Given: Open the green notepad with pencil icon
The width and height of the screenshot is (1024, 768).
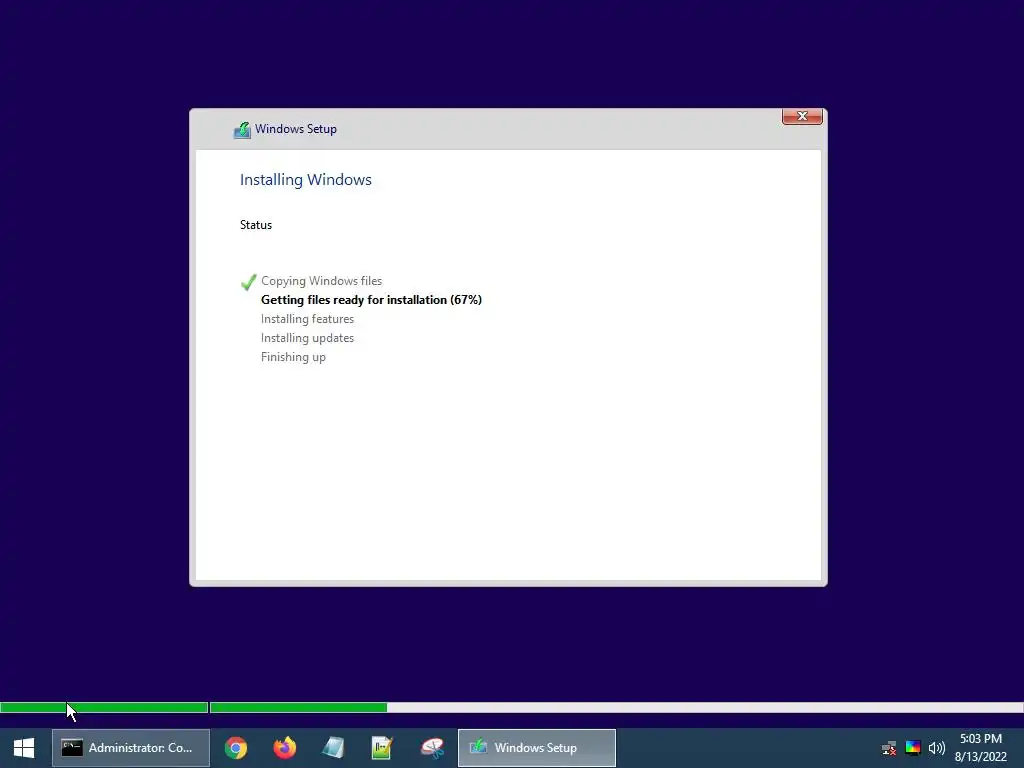Looking at the screenshot, I should coord(382,748).
